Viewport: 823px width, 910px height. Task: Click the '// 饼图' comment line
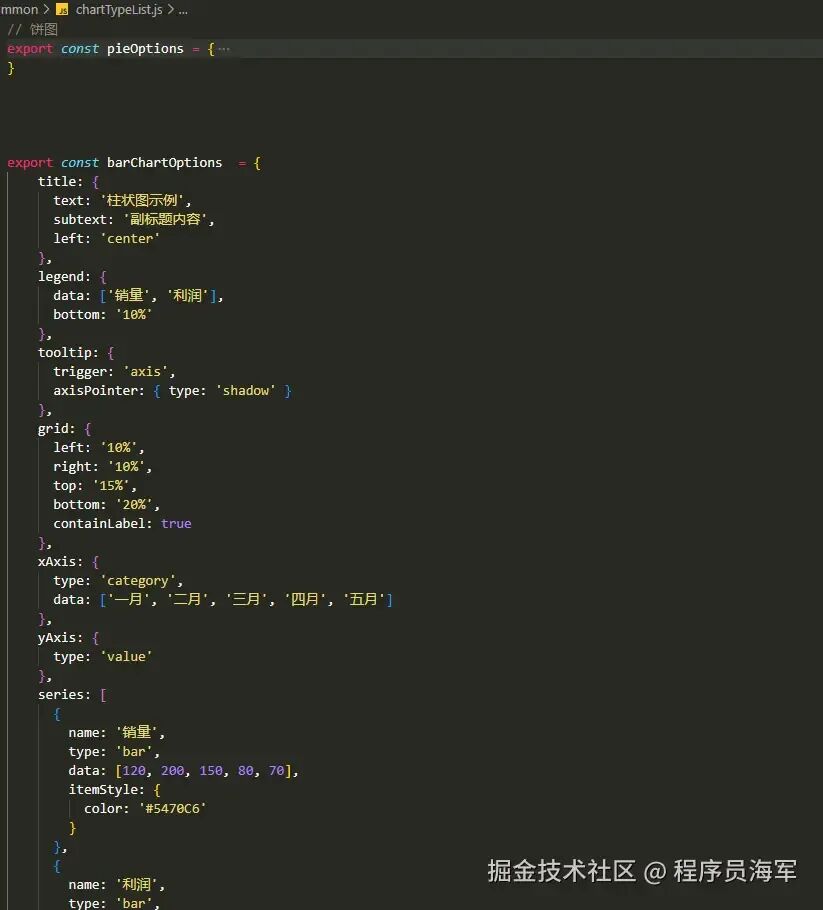coord(32,29)
